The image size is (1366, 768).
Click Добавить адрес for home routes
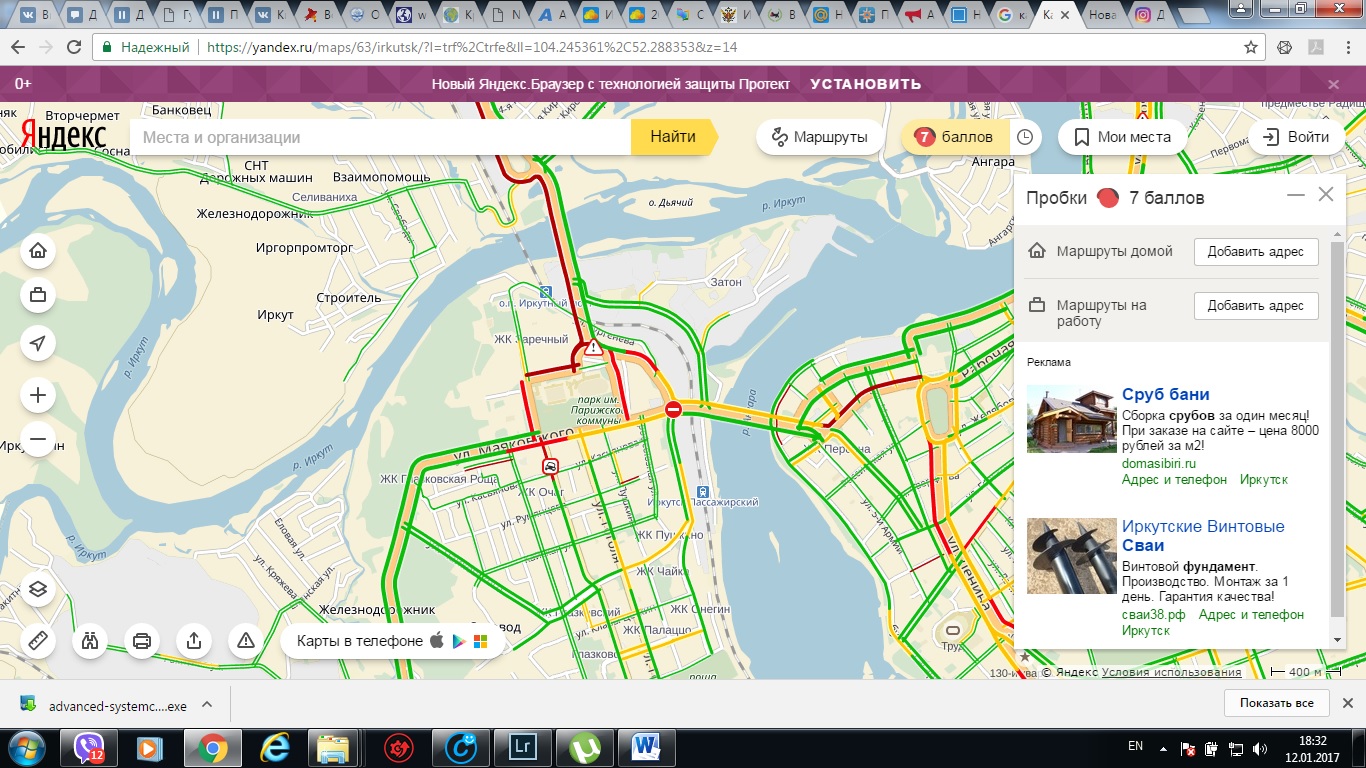[x=1256, y=251]
